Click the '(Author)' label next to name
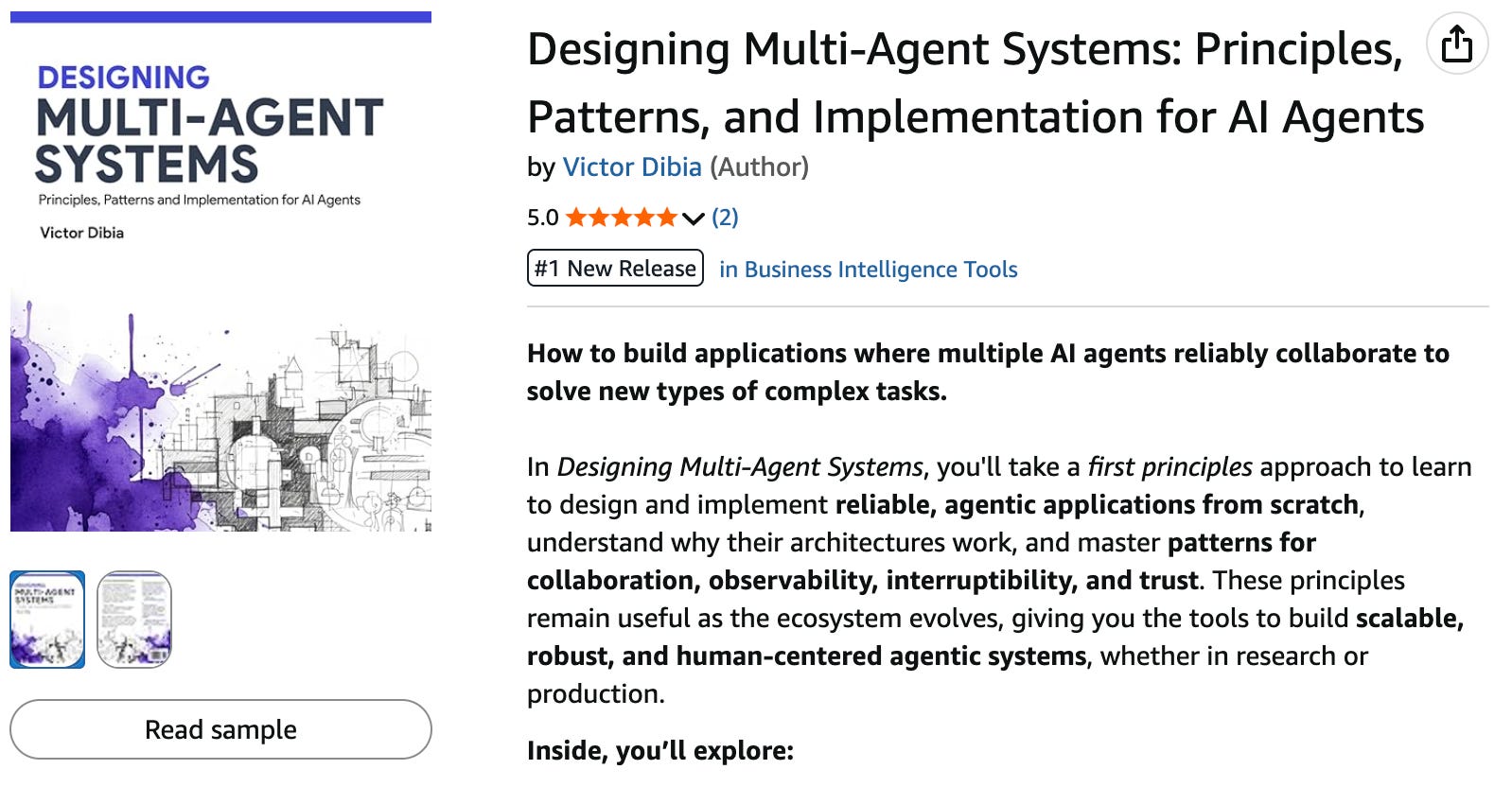Viewport: 1512px width, 787px height. point(759,167)
